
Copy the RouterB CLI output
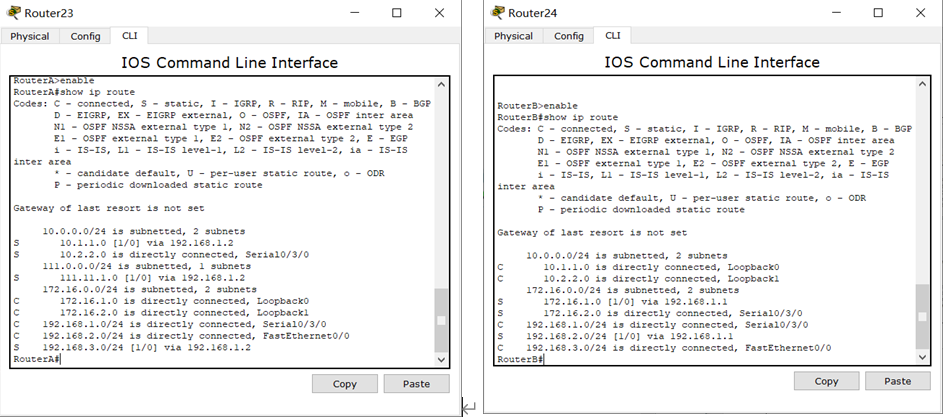point(826,381)
